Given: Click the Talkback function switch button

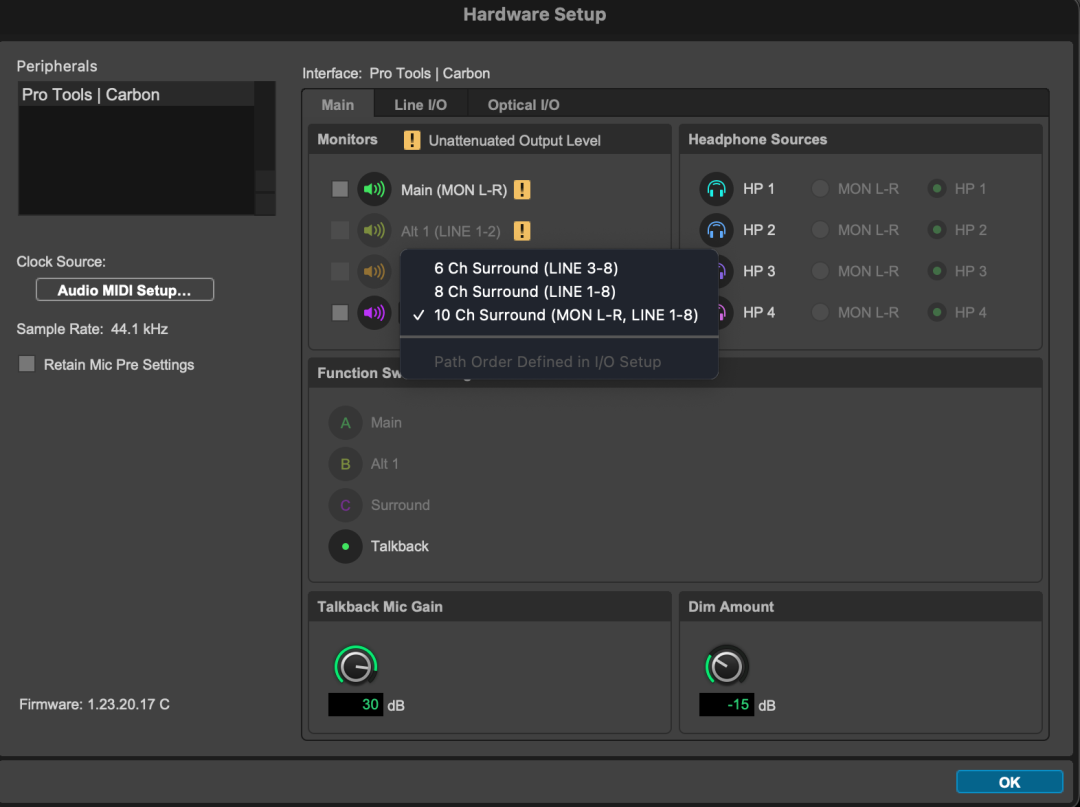Looking at the screenshot, I should pyautogui.click(x=345, y=547).
